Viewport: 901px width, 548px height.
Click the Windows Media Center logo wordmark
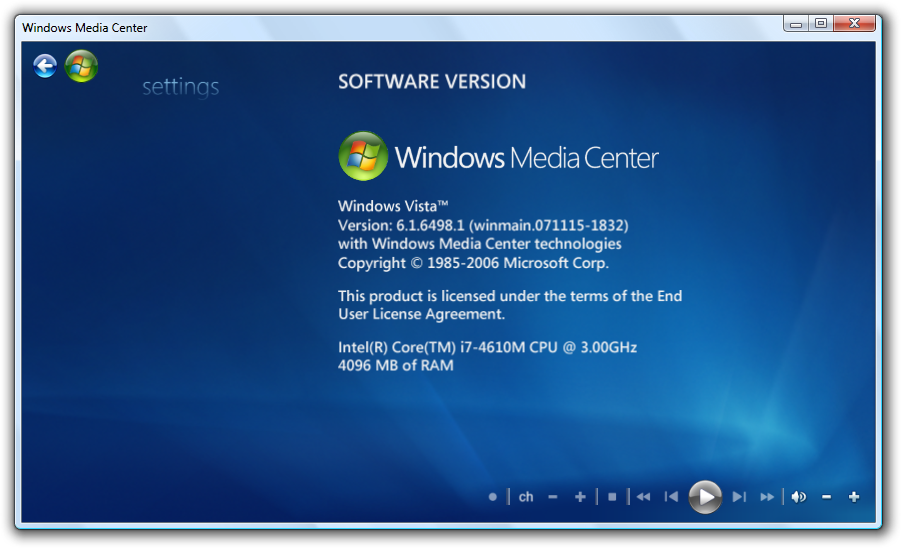(x=526, y=157)
